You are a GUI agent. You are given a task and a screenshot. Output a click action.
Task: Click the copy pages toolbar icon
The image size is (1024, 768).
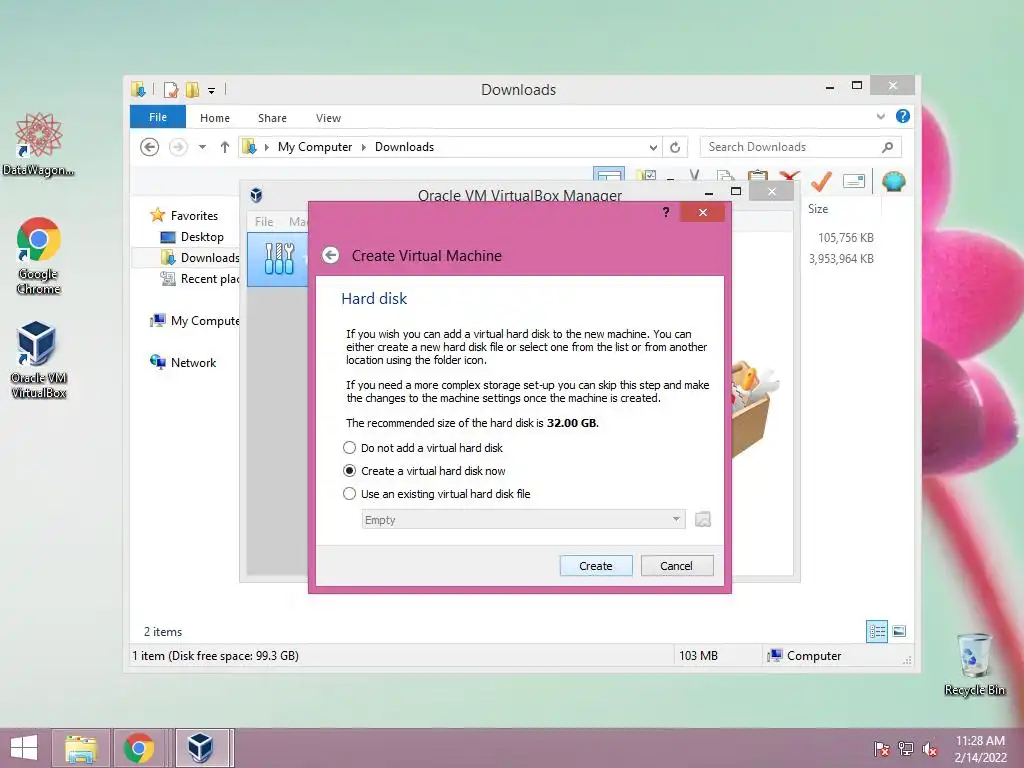tap(725, 176)
